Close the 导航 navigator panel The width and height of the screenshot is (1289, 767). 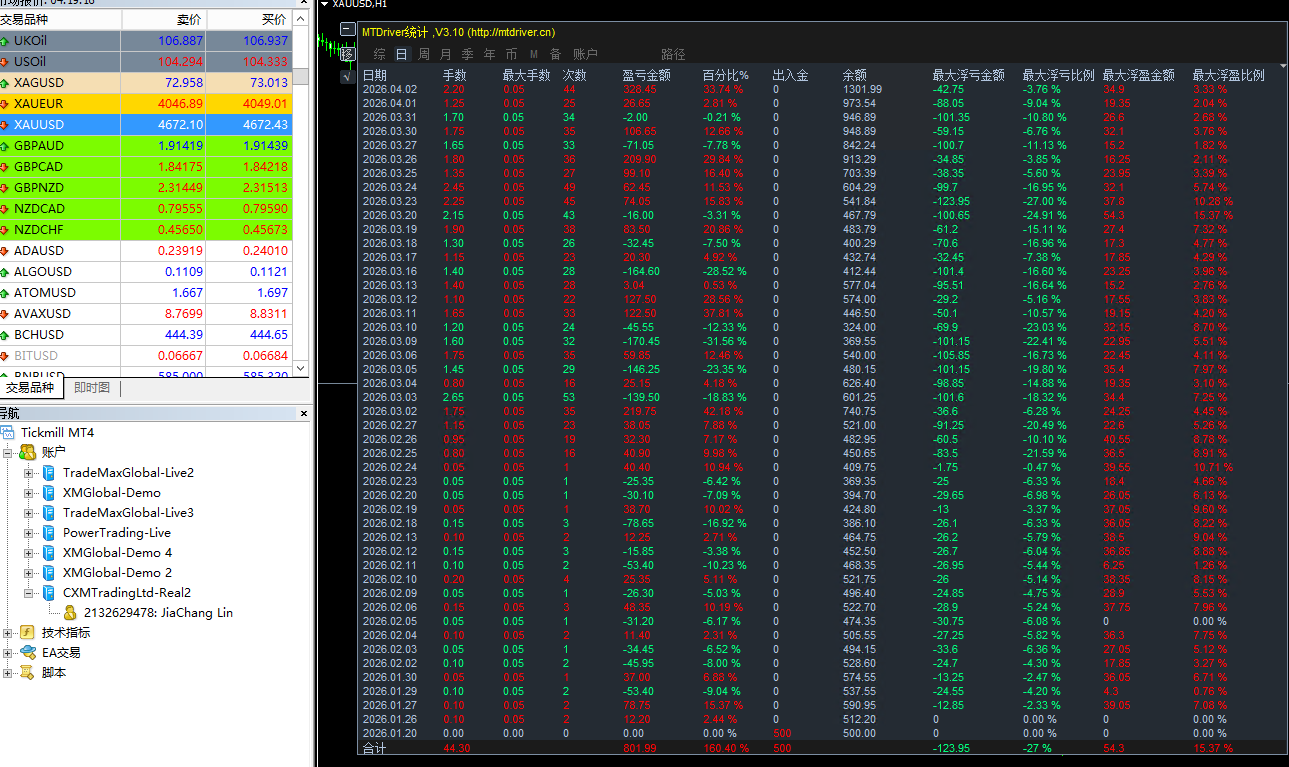point(304,413)
